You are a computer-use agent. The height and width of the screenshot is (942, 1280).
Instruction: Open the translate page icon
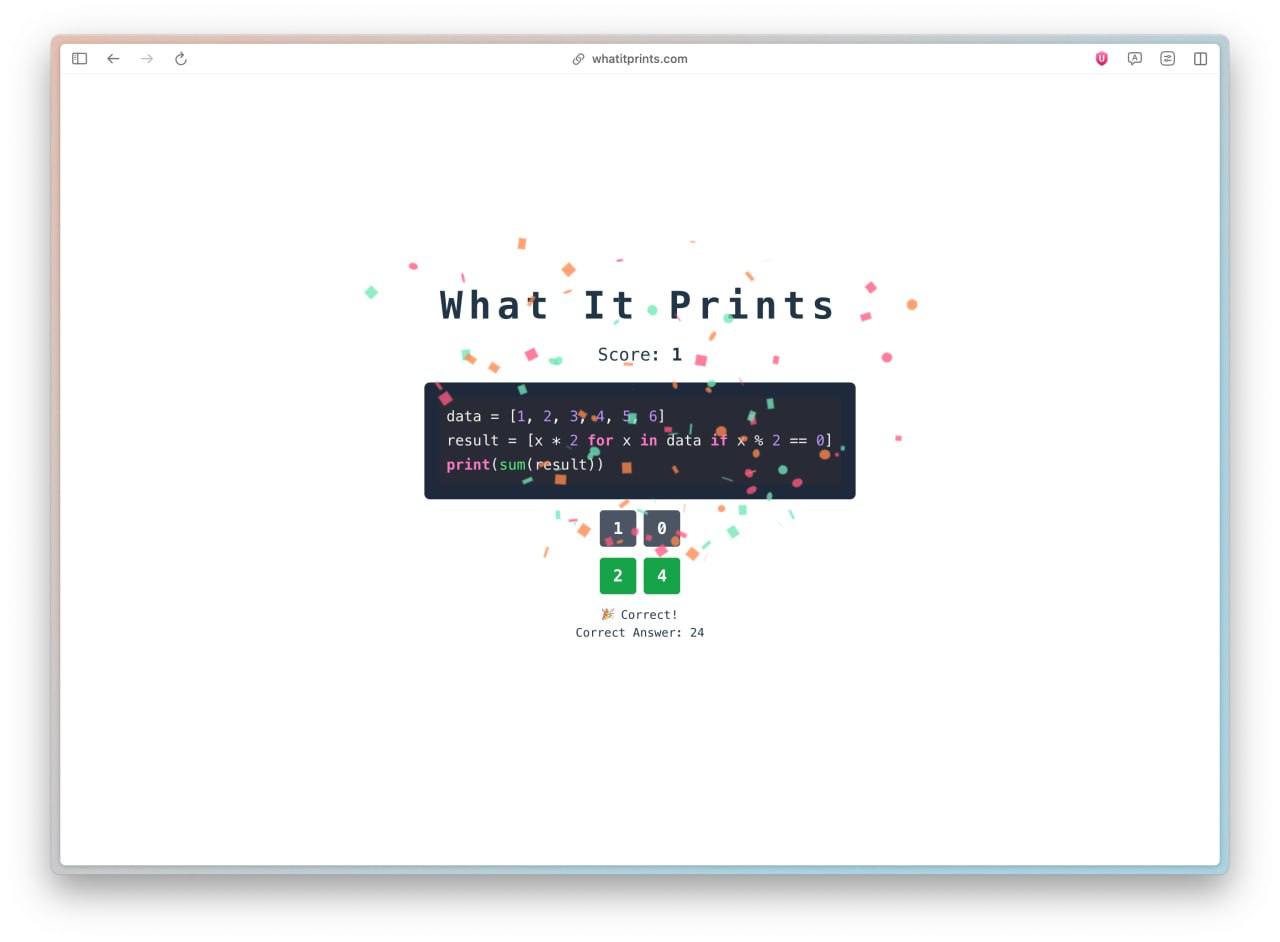click(x=1135, y=59)
